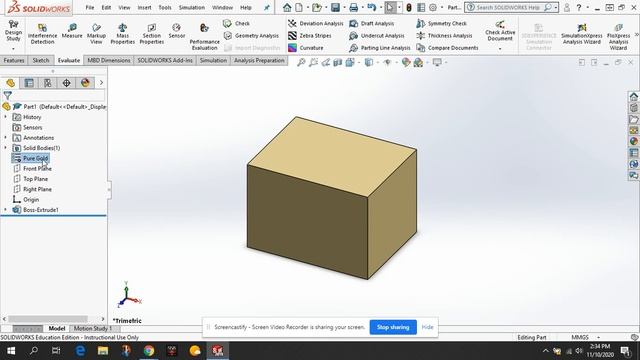Open the Insert menu

(x=144, y=7)
